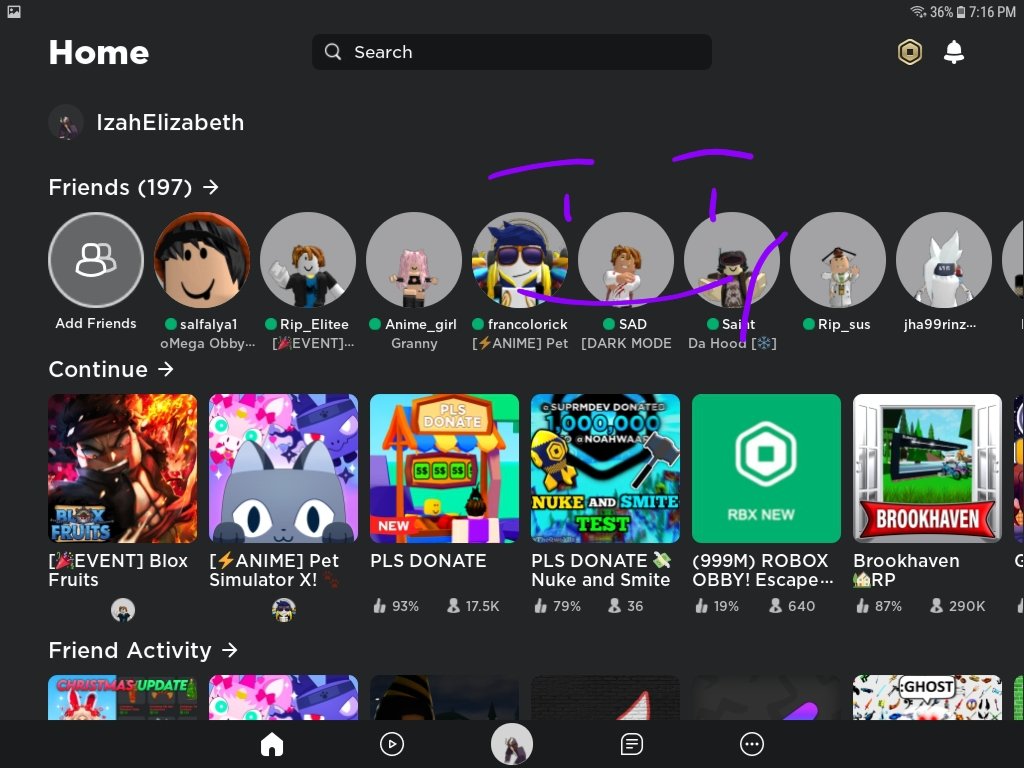Expand the Continue section
Viewport: 1024px width, 768px height.
point(111,370)
